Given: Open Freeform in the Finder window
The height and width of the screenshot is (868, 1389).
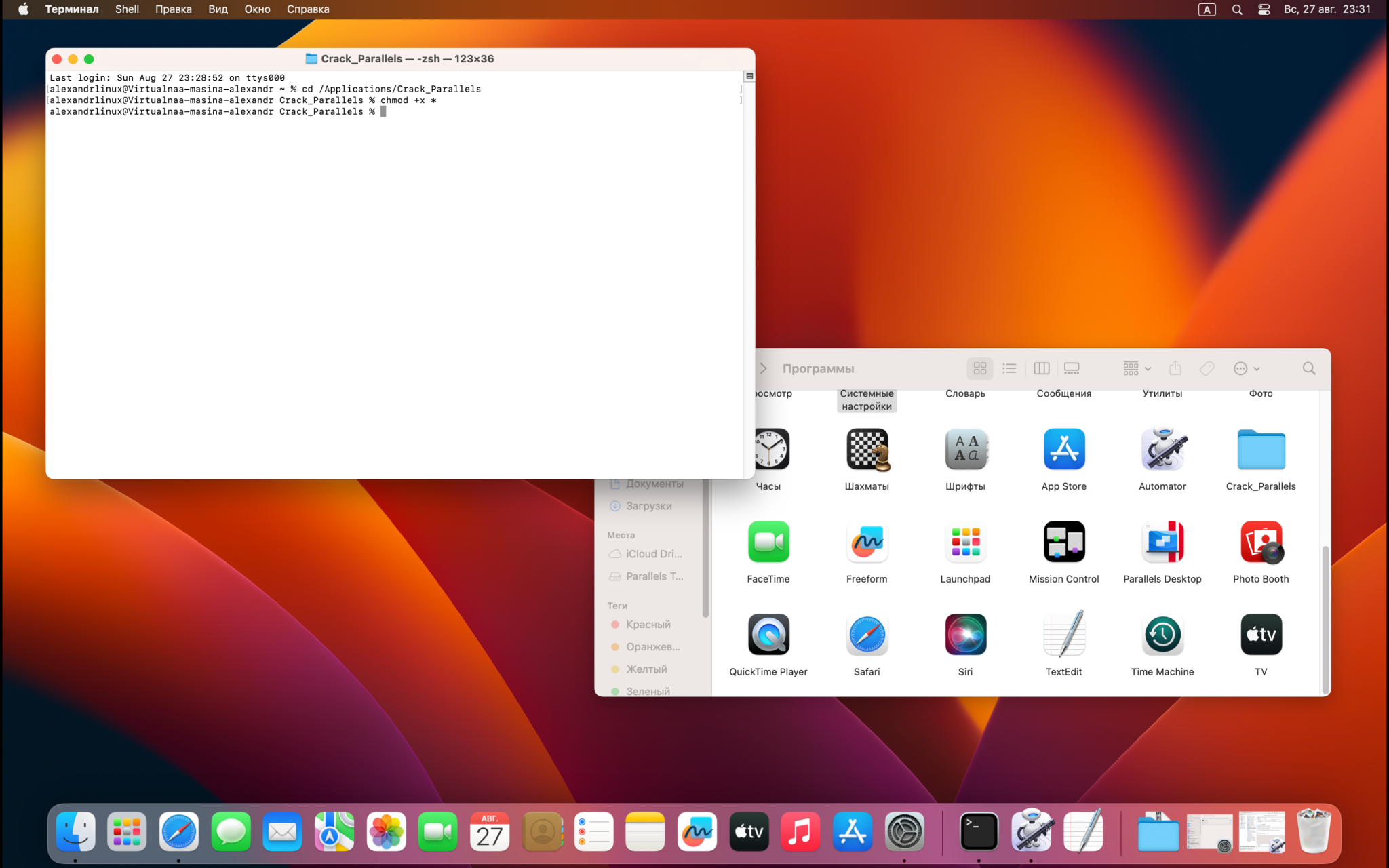Looking at the screenshot, I should click(x=867, y=542).
